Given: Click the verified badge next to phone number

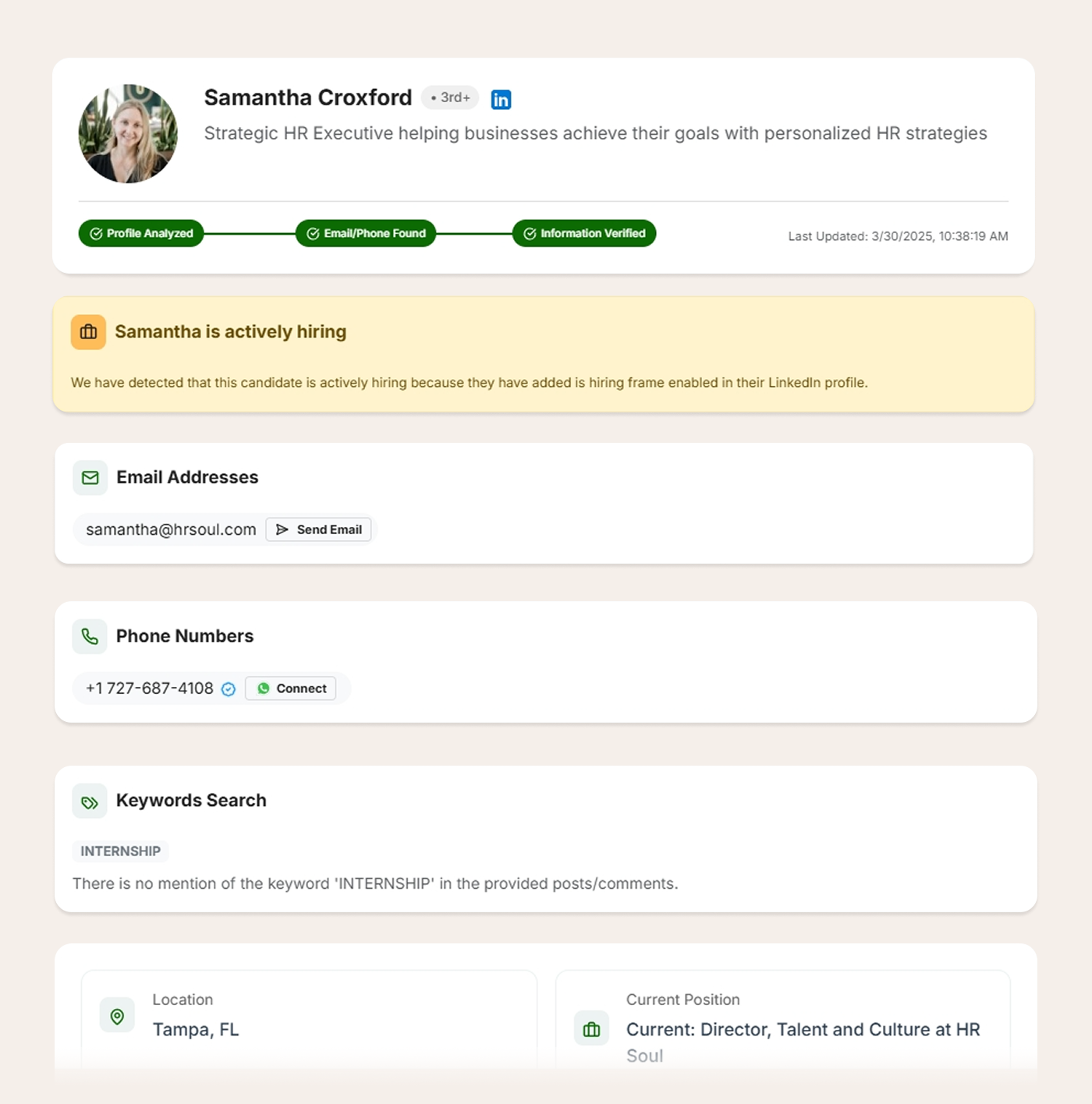Looking at the screenshot, I should 229,689.
